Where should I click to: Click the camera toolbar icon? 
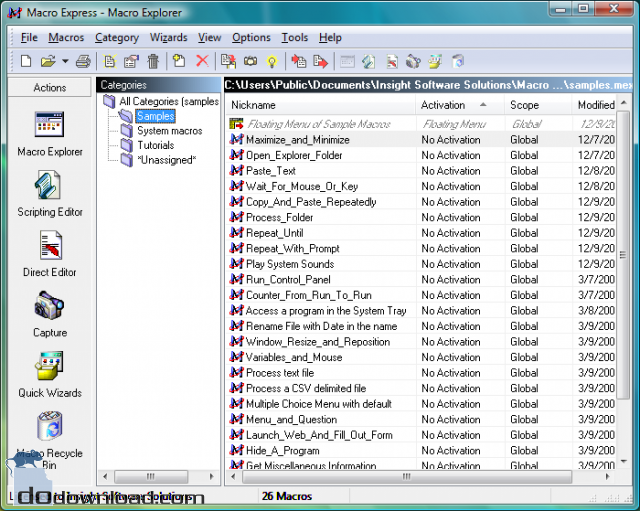coord(250,61)
